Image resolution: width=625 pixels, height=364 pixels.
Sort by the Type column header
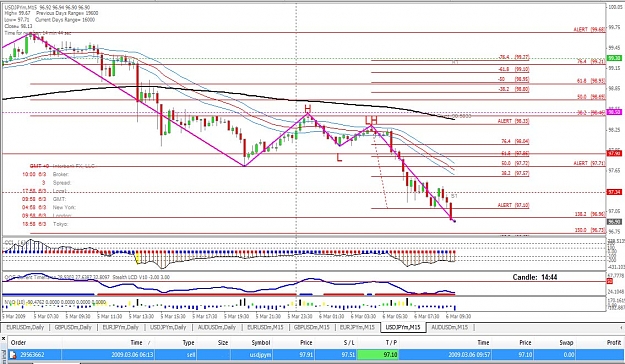pos(188,342)
